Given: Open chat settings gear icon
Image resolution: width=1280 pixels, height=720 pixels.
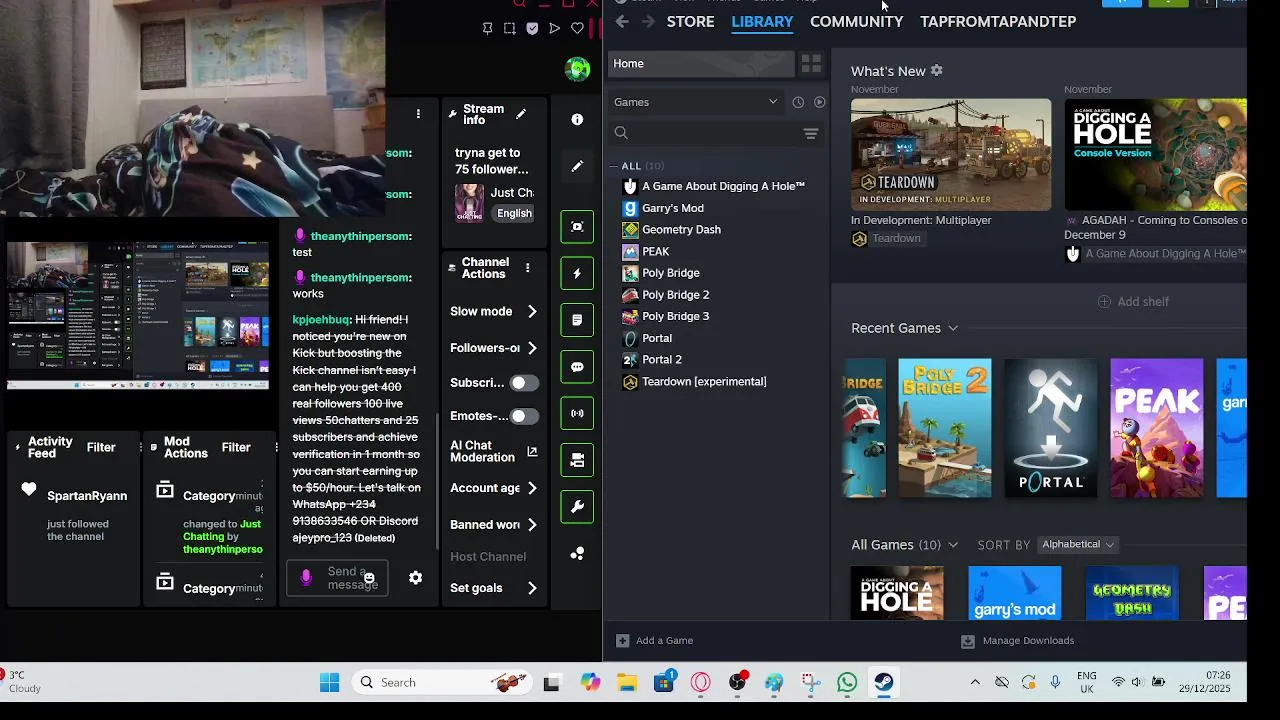Looking at the screenshot, I should point(416,578).
